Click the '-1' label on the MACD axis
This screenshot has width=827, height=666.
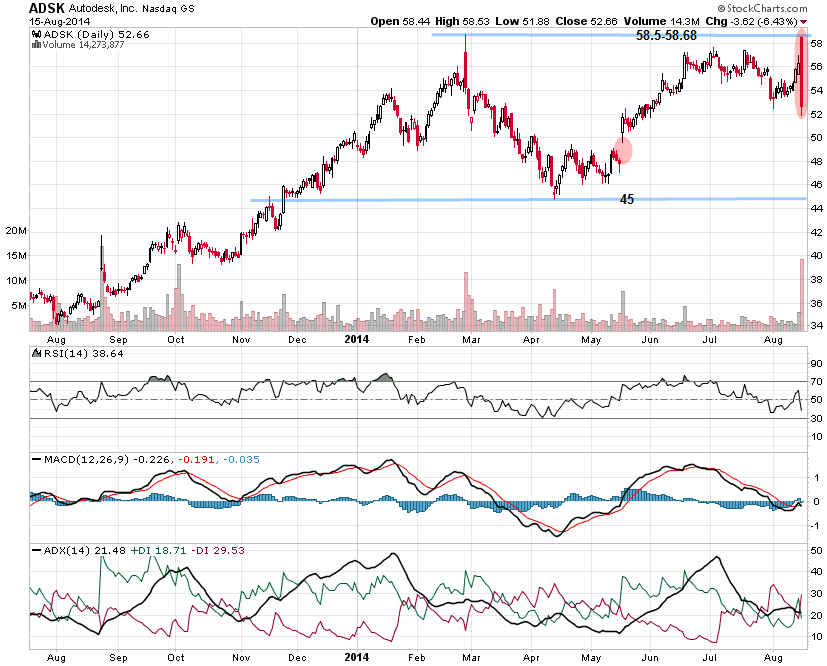(815, 526)
